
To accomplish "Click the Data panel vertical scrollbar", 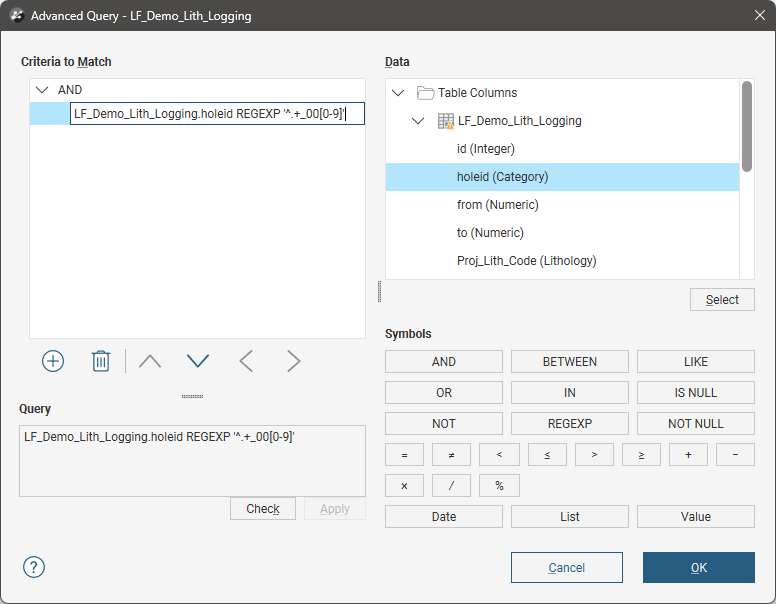I will point(746,125).
